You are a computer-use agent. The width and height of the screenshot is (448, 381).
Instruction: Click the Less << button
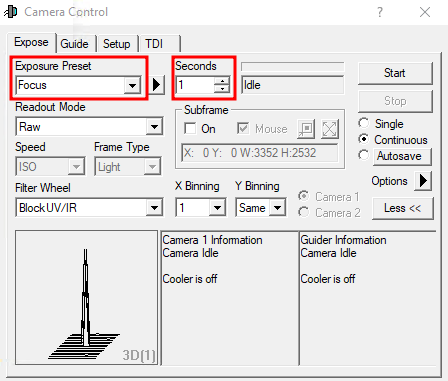[403, 208]
